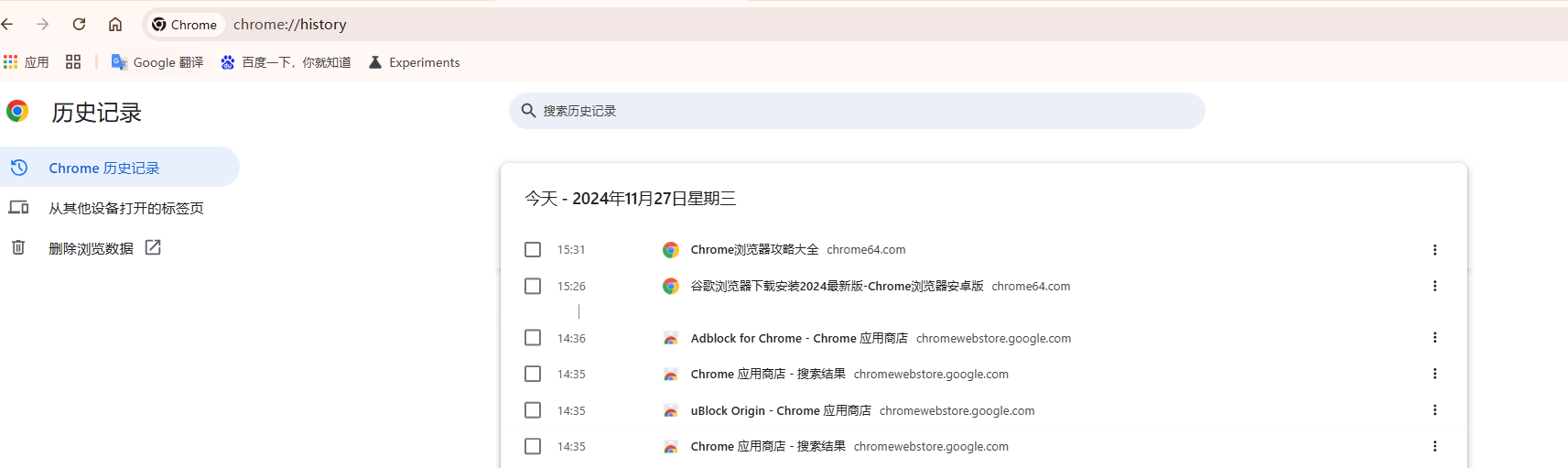Click the browser forward arrow
The height and width of the screenshot is (468, 1568).
pyautogui.click(x=42, y=25)
